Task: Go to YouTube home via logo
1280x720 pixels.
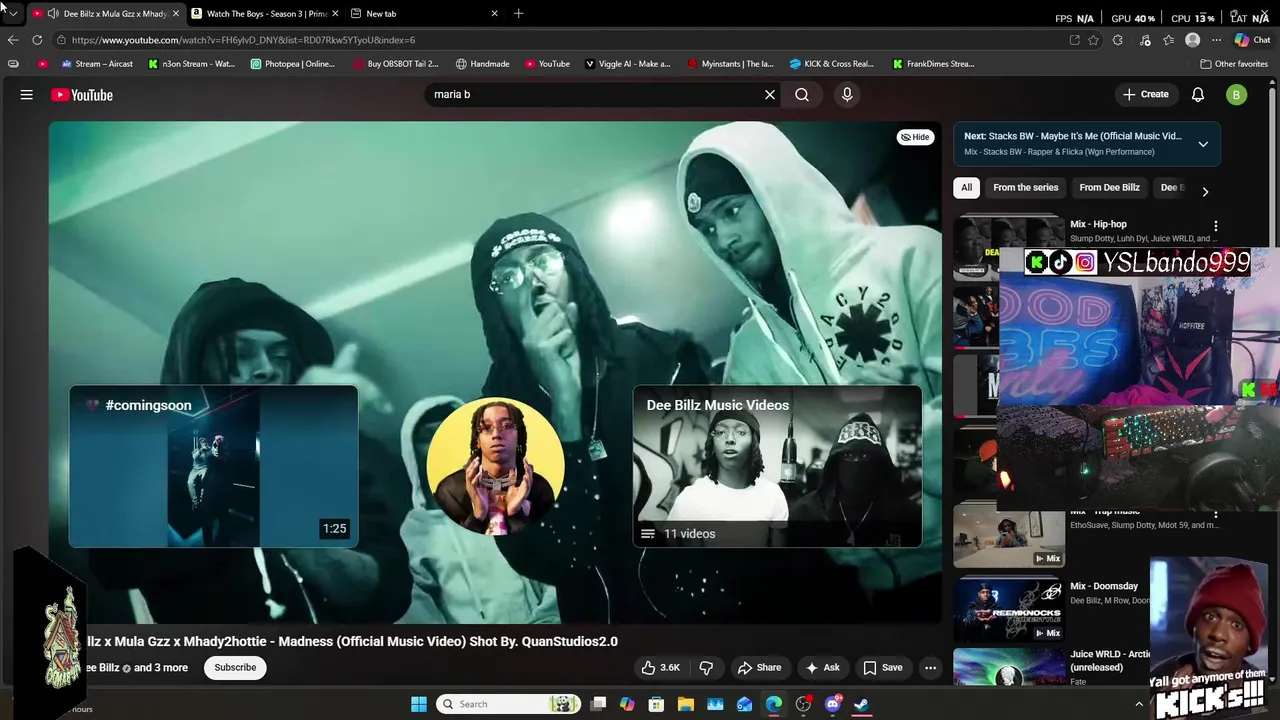Action: click(x=82, y=95)
